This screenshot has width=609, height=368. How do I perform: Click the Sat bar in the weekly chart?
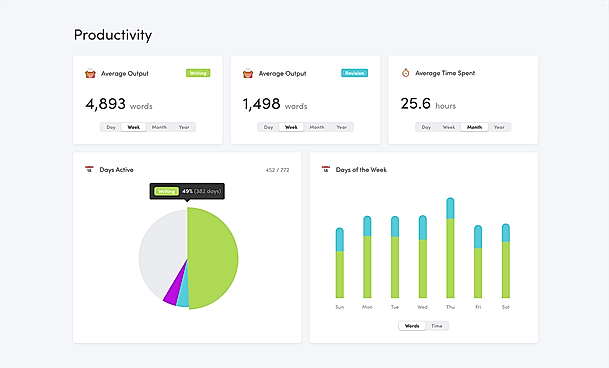coord(506,261)
